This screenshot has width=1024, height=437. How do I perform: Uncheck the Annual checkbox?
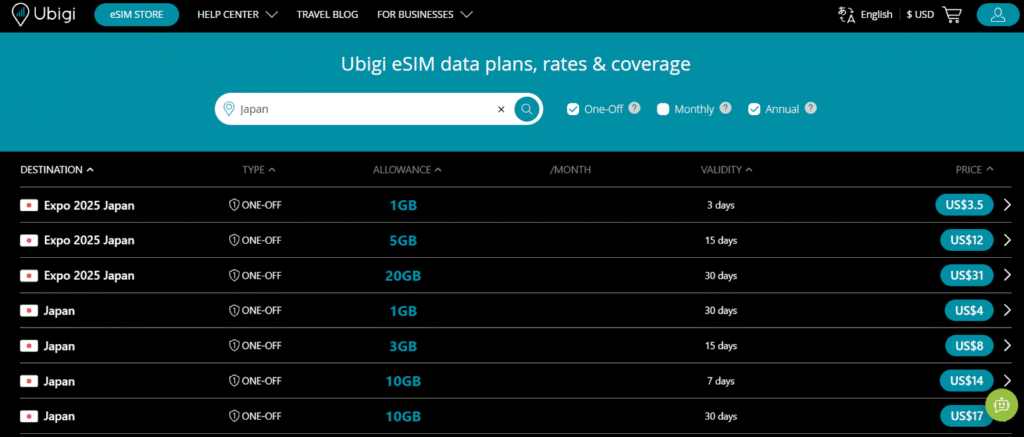click(x=754, y=109)
